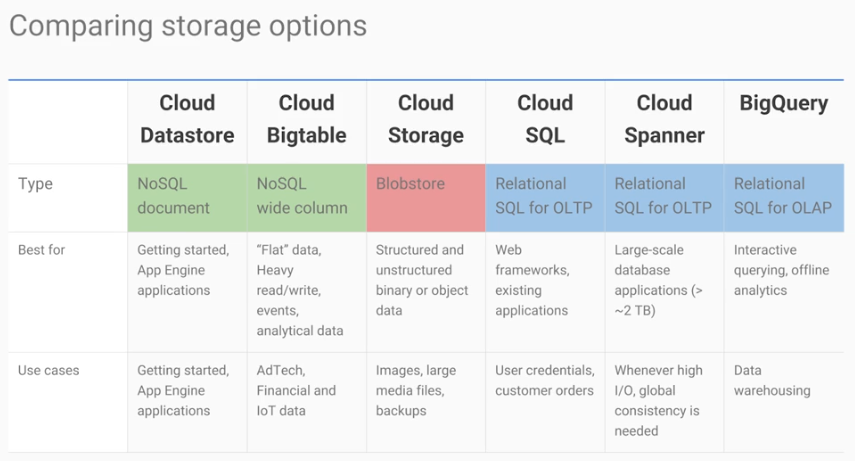Select the Cloud Datastore column header

coord(187,119)
